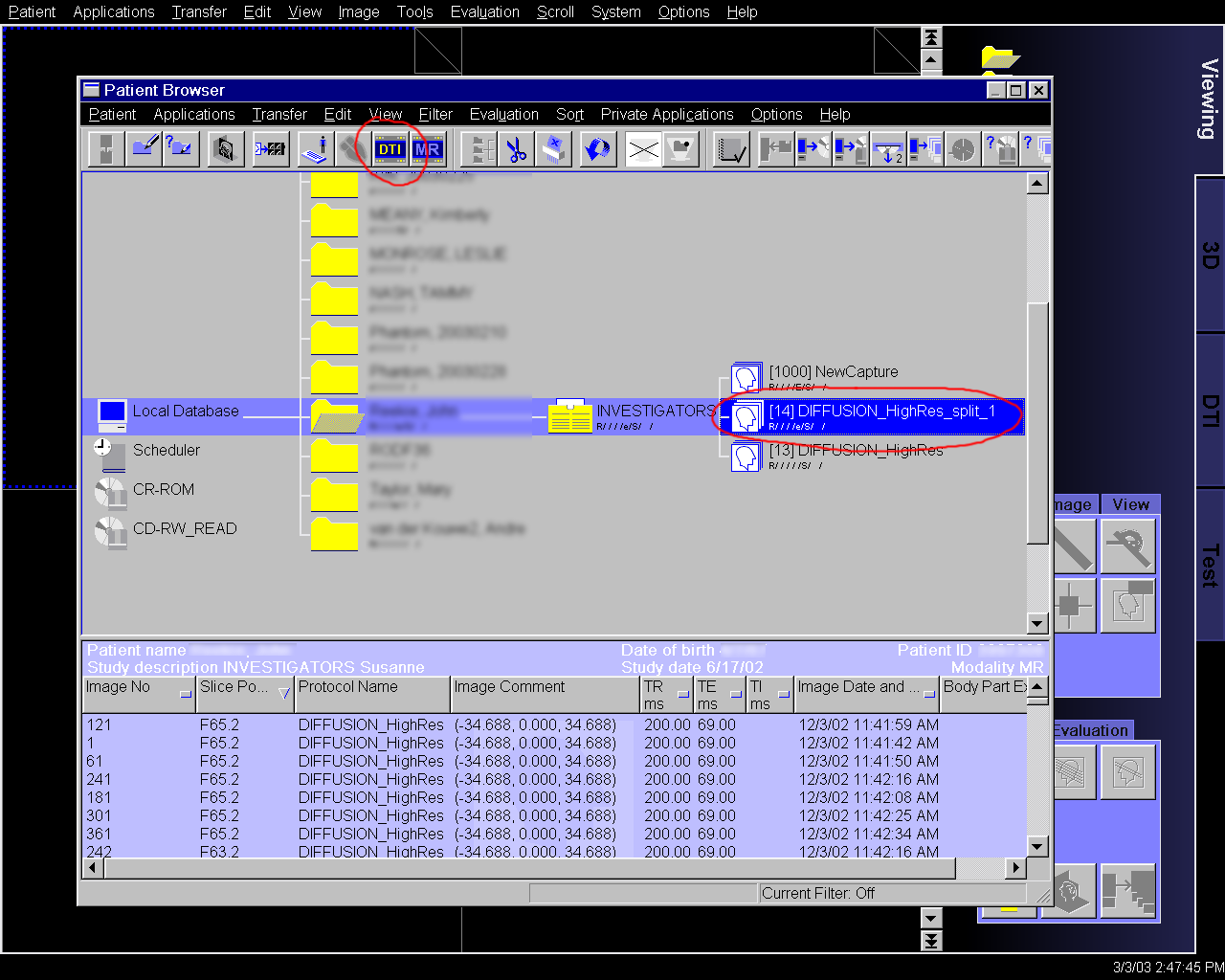Open Filter menu in Patient Browser

[435, 115]
